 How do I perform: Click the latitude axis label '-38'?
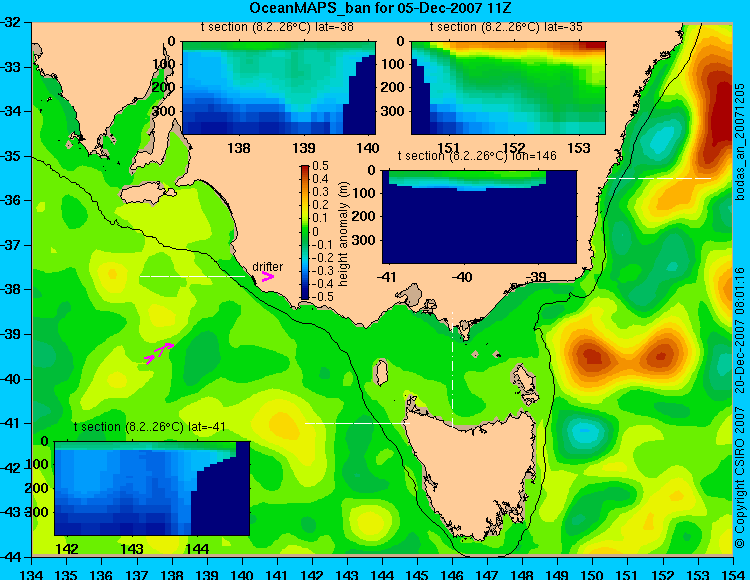11,290
